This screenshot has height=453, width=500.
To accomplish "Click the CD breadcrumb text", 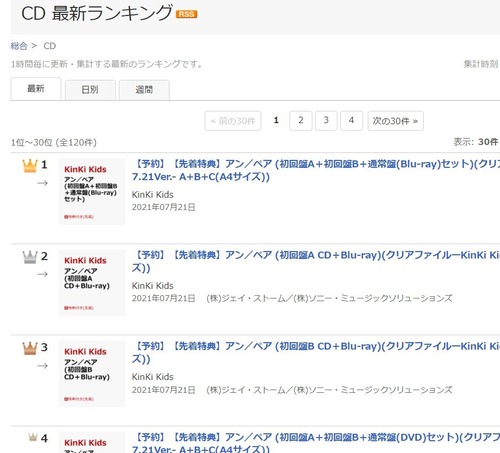I will point(50,46).
